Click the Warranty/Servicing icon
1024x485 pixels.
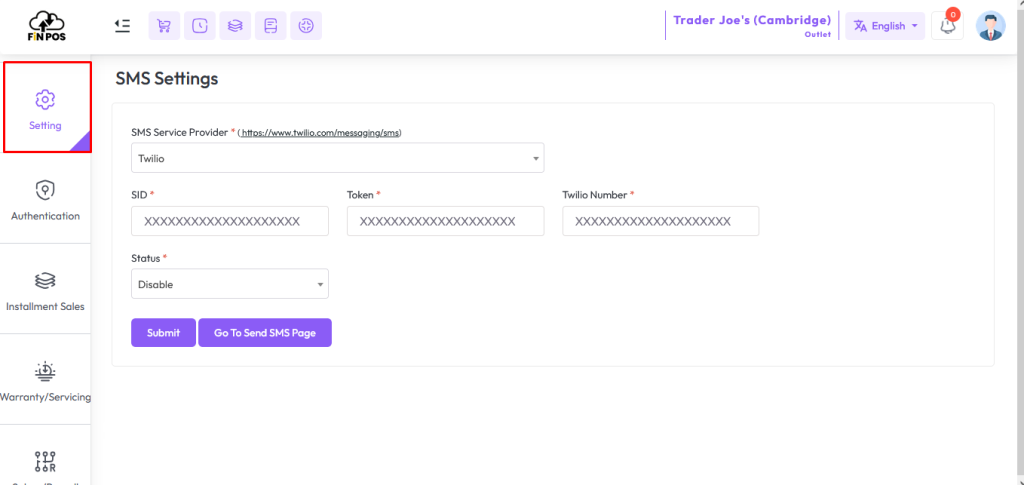(45, 371)
